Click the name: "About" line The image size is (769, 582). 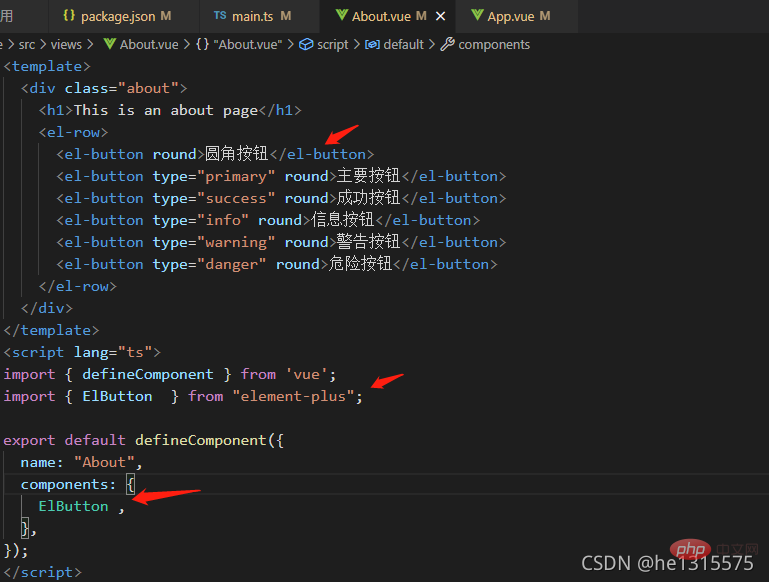[x=81, y=462]
